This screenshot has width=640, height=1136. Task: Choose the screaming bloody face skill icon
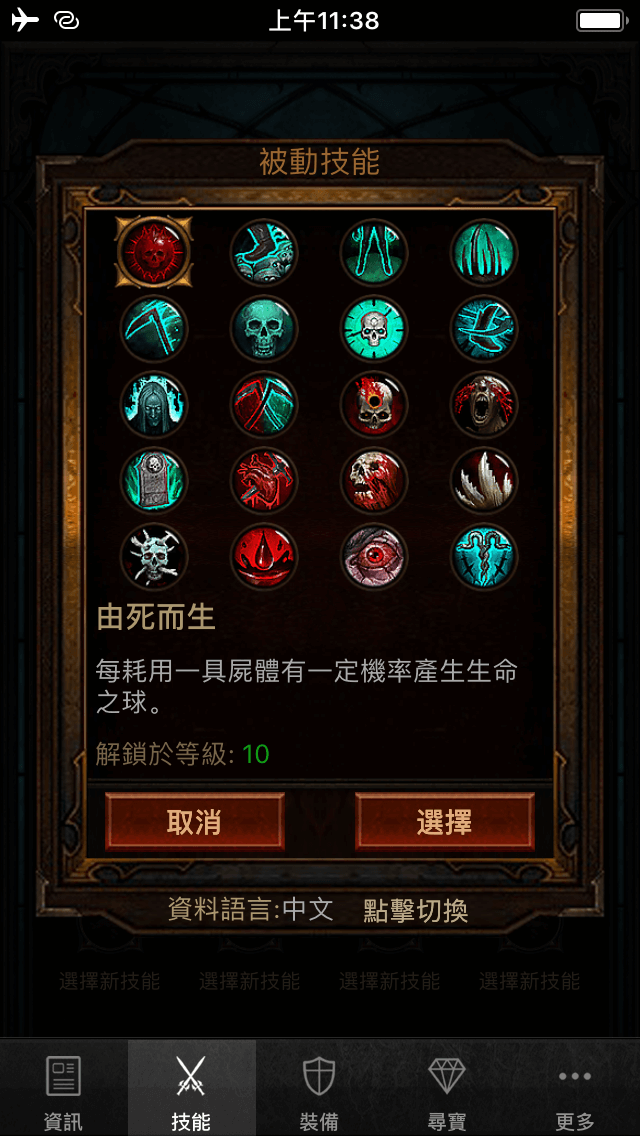tap(484, 405)
